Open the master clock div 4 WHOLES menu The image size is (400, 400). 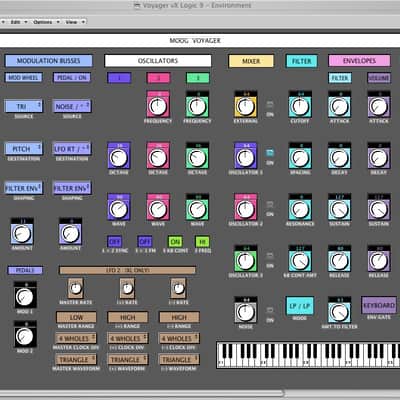pyautogui.click(x=76, y=338)
